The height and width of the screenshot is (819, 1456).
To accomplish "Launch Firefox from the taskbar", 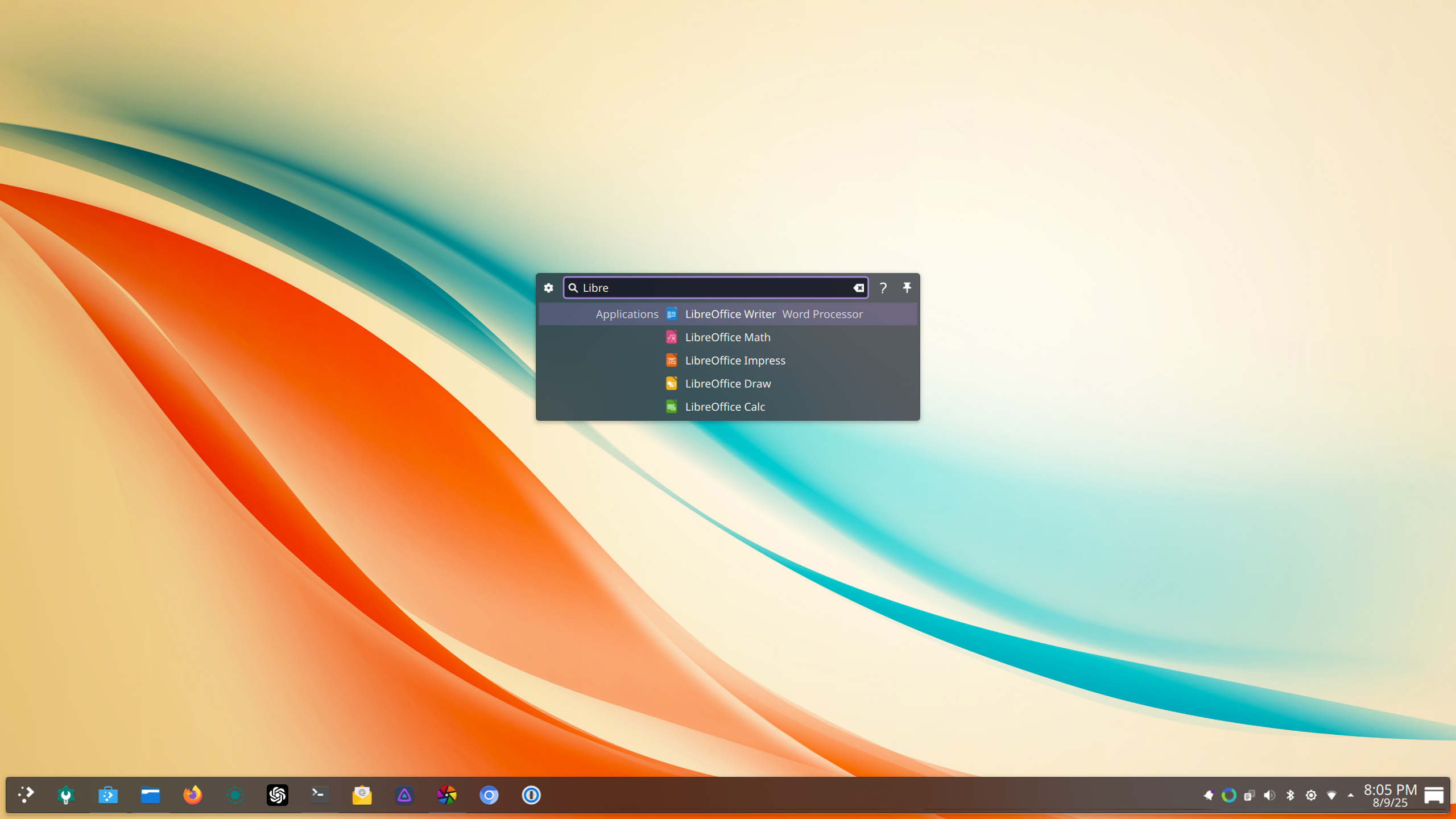I will (192, 795).
